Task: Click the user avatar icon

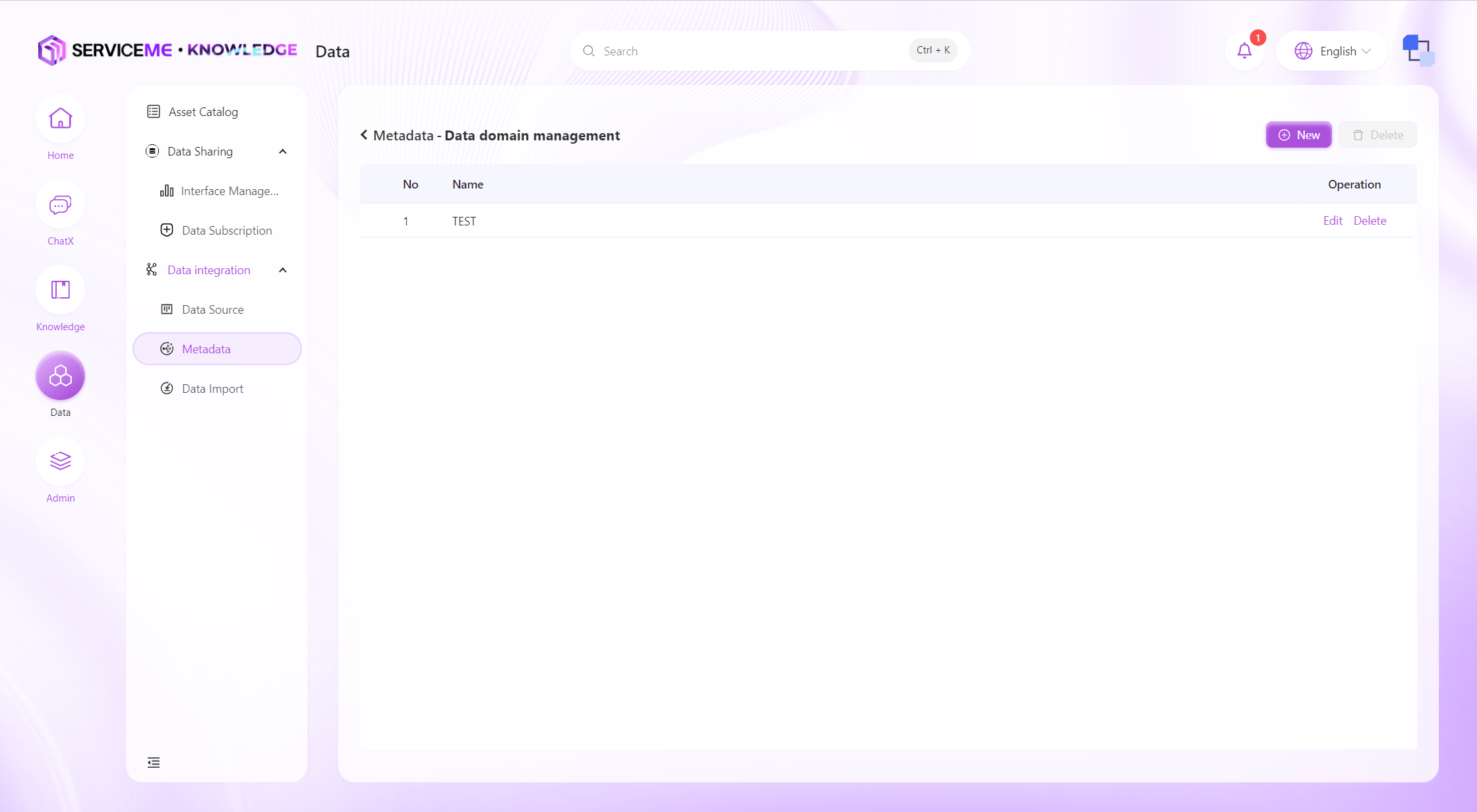Action: click(x=1418, y=51)
